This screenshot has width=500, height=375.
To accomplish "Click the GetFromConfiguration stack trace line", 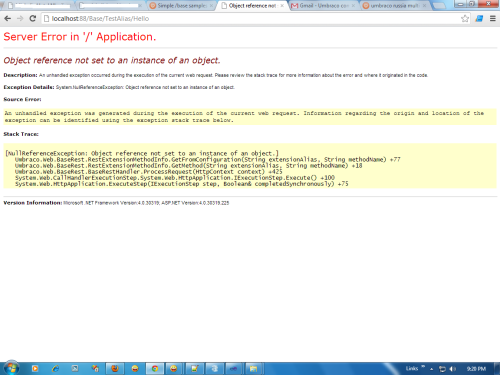I will point(208,160).
